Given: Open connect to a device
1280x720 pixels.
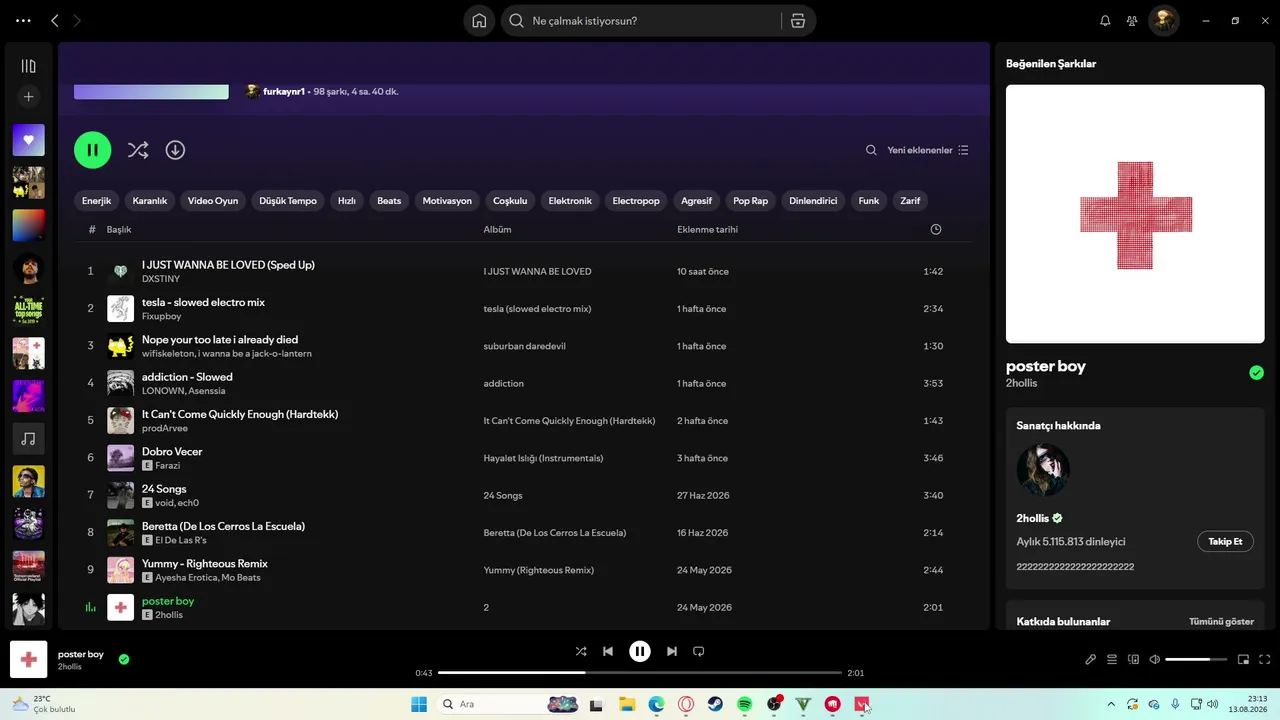Looking at the screenshot, I should [x=1133, y=659].
